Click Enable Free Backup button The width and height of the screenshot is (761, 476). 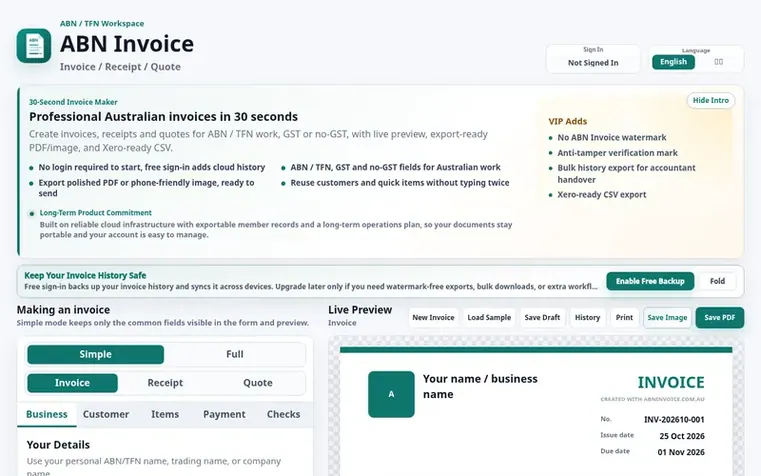650,281
